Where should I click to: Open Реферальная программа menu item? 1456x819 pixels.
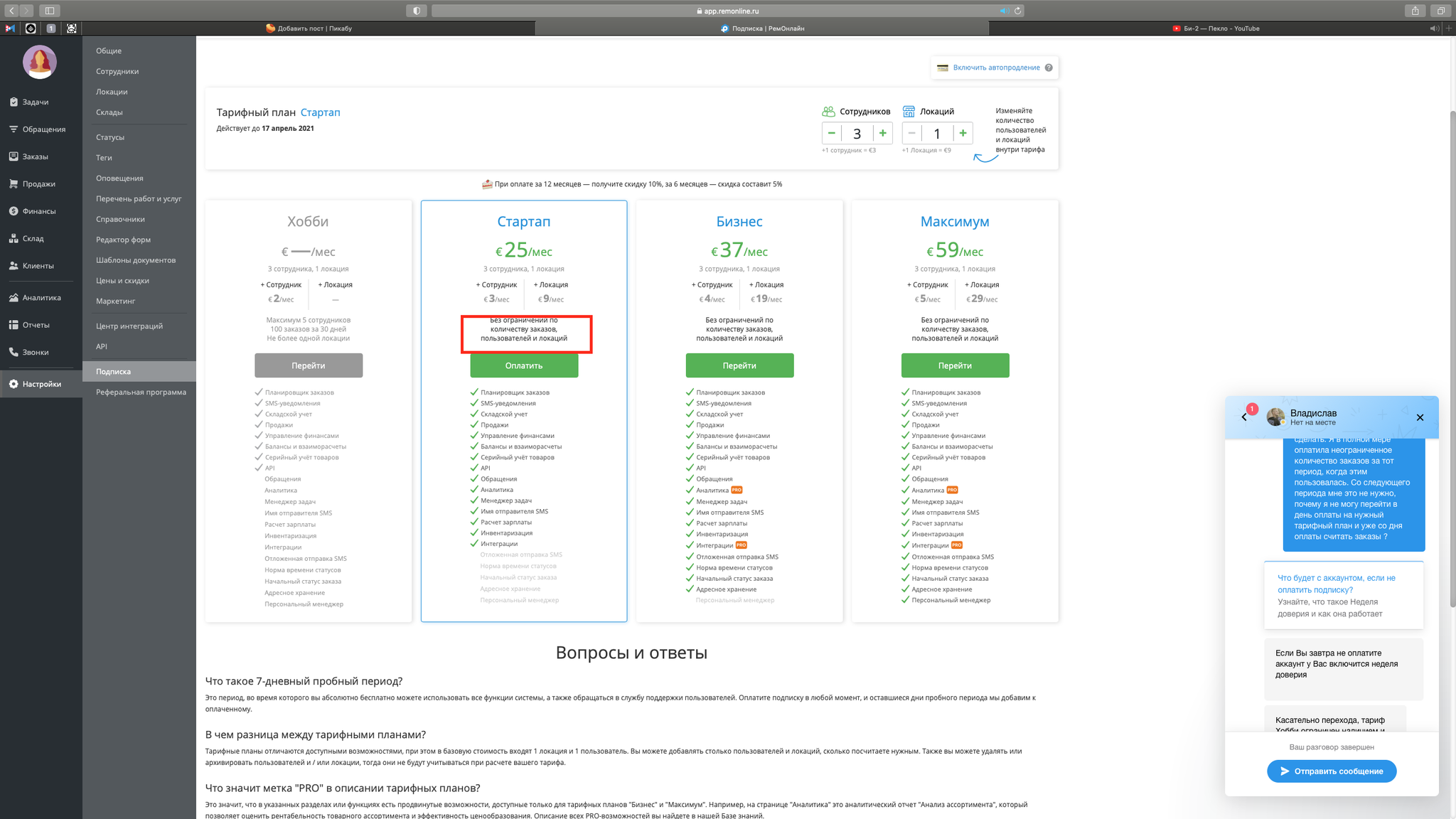tap(140, 391)
